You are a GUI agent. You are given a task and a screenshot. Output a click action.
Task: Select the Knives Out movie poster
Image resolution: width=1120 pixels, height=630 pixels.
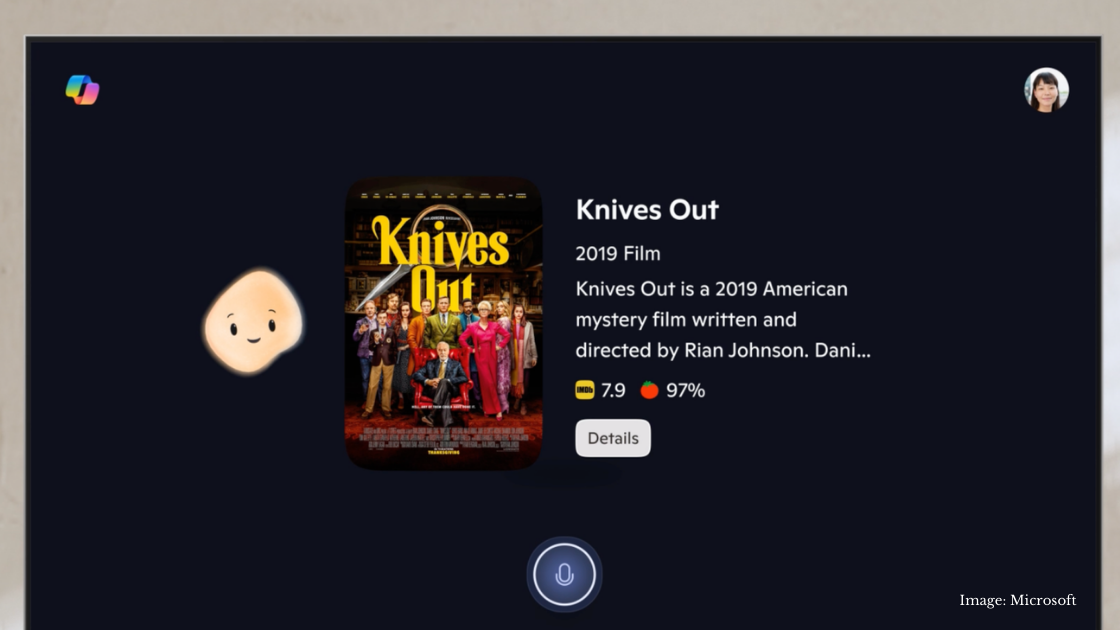pyautogui.click(x=444, y=324)
